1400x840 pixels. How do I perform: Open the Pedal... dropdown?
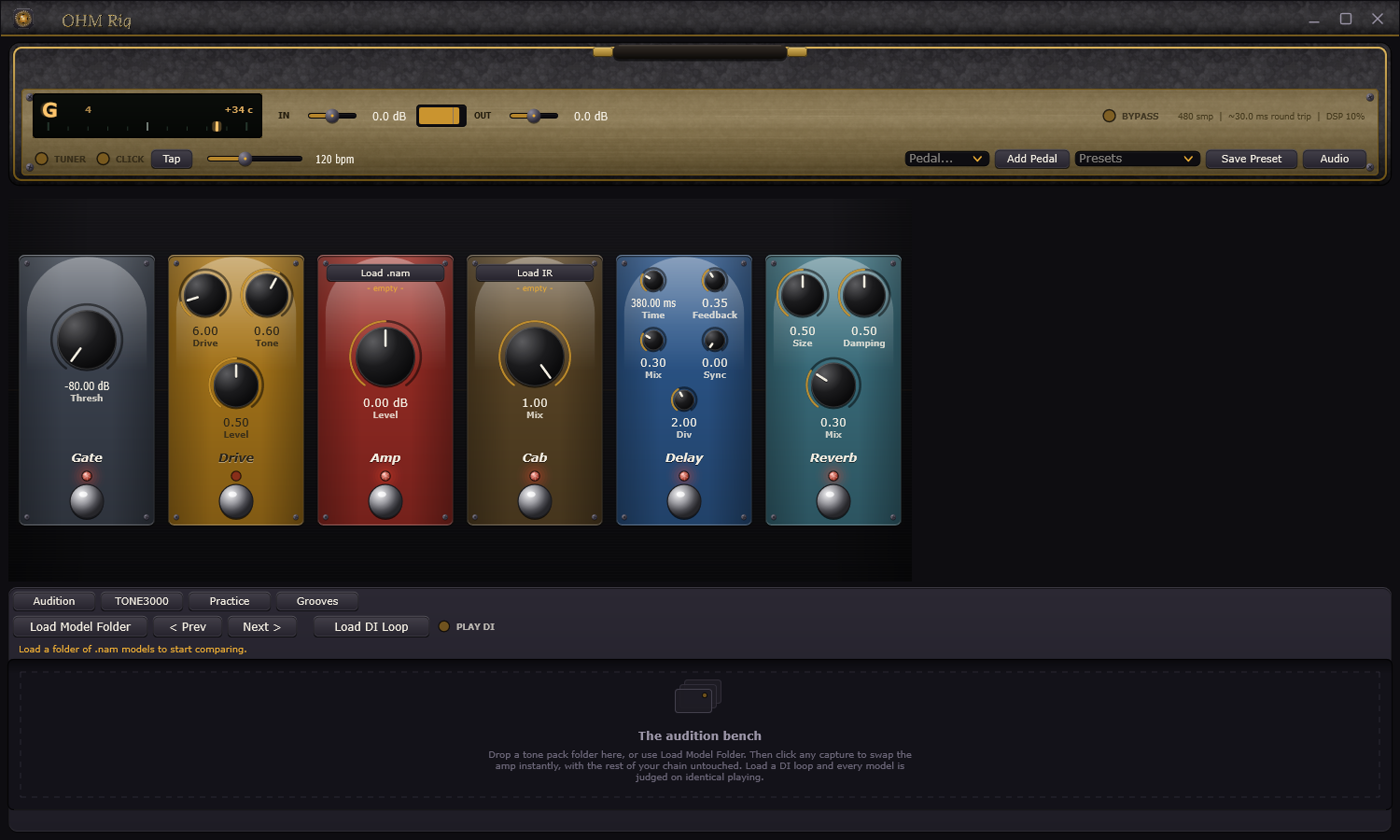(x=947, y=158)
